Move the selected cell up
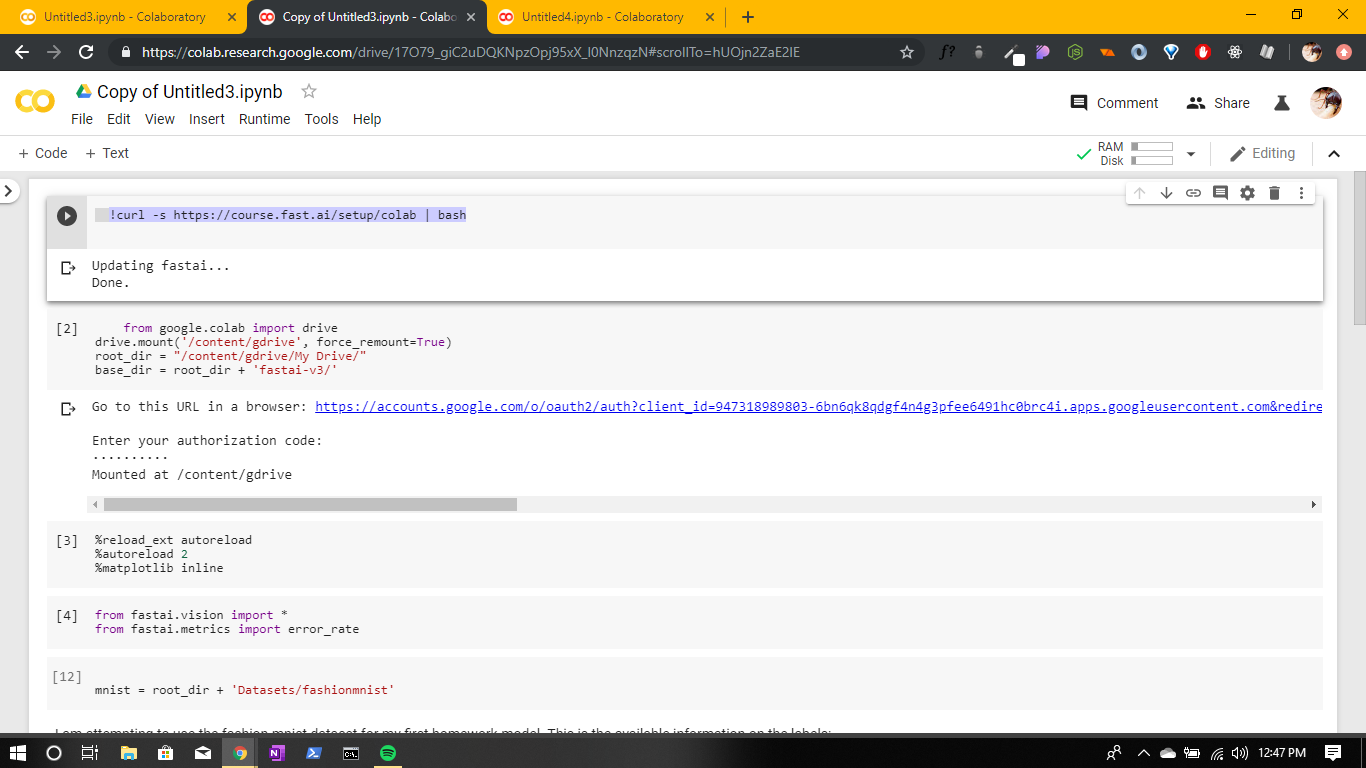1366x768 pixels. pyautogui.click(x=1139, y=193)
